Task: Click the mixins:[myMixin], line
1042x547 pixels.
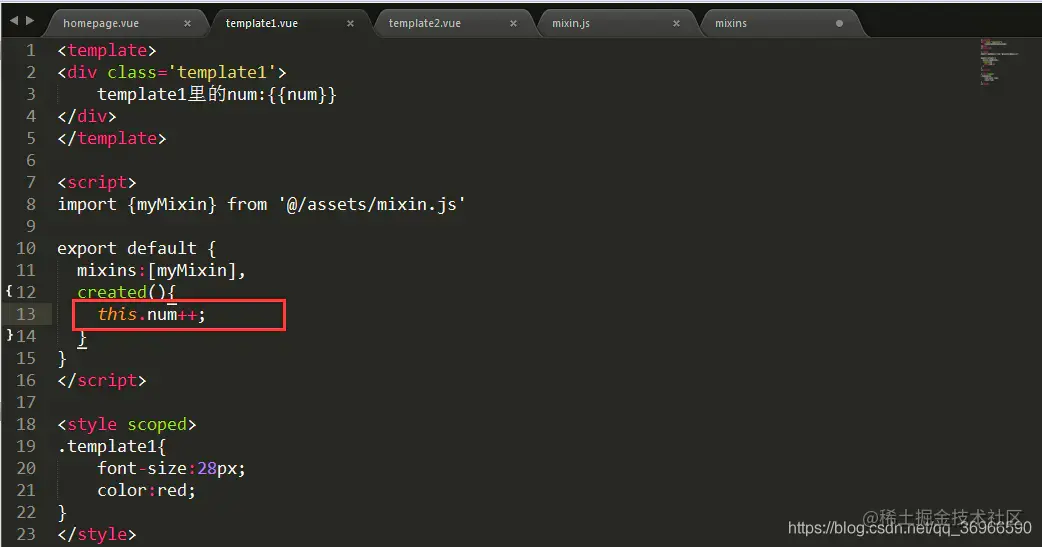Action: (x=161, y=270)
